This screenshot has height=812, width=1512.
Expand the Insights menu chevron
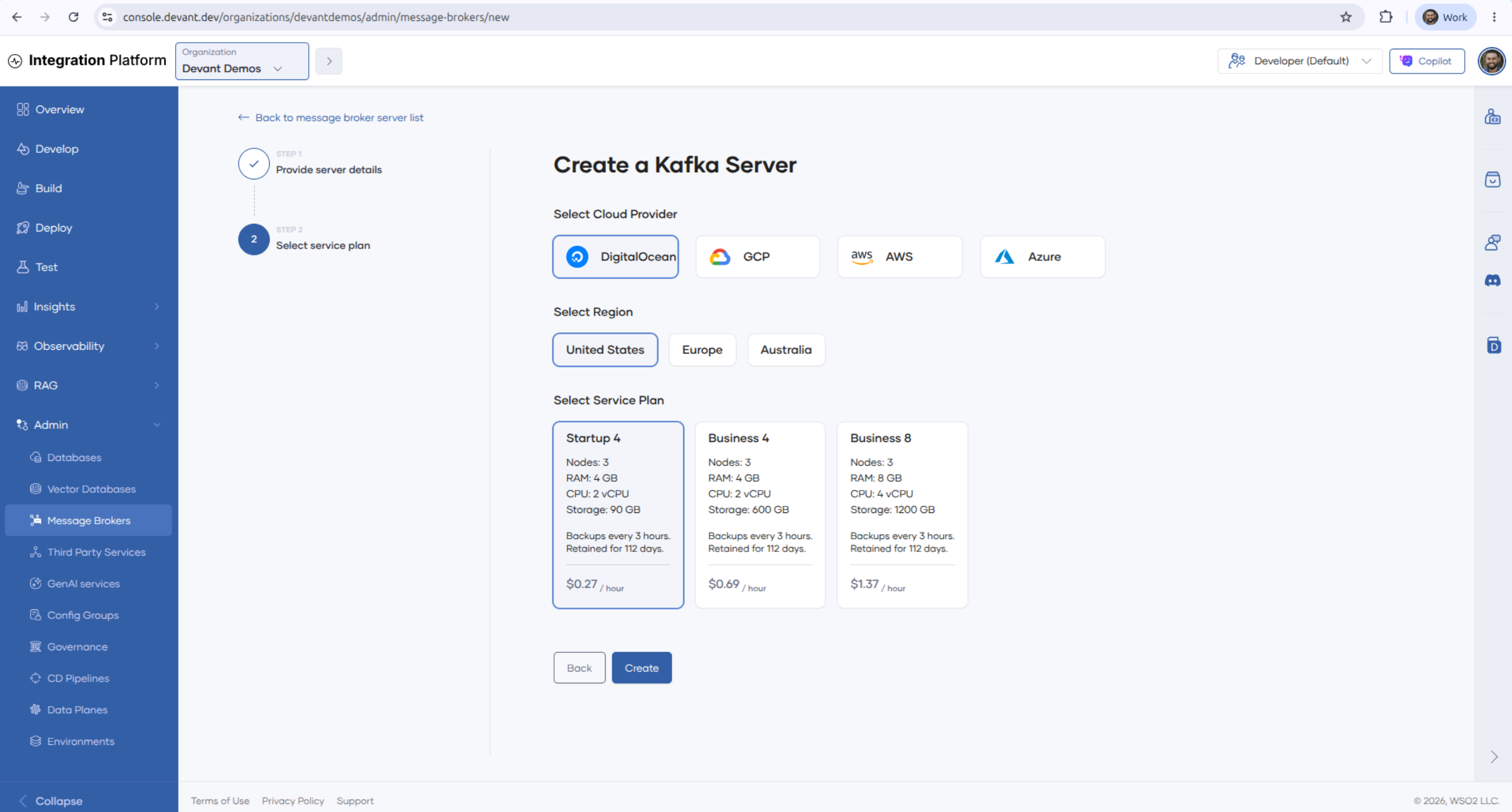pyautogui.click(x=157, y=307)
